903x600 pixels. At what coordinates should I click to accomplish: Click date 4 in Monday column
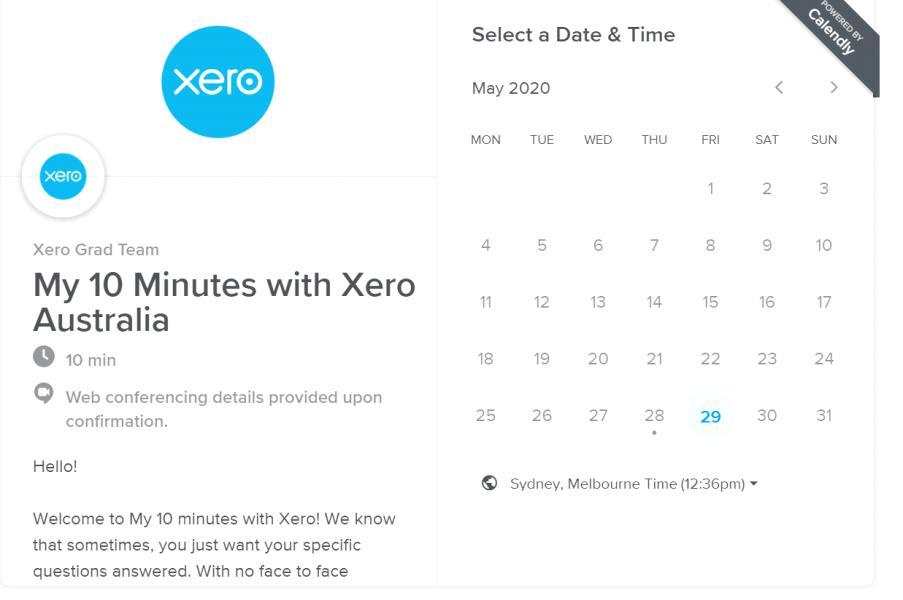pos(485,245)
